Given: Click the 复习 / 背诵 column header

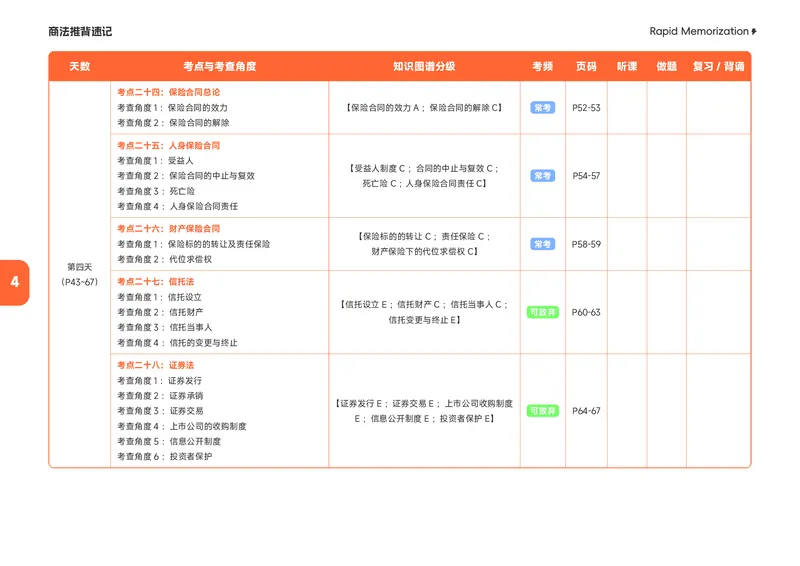Looking at the screenshot, I should [x=718, y=66].
